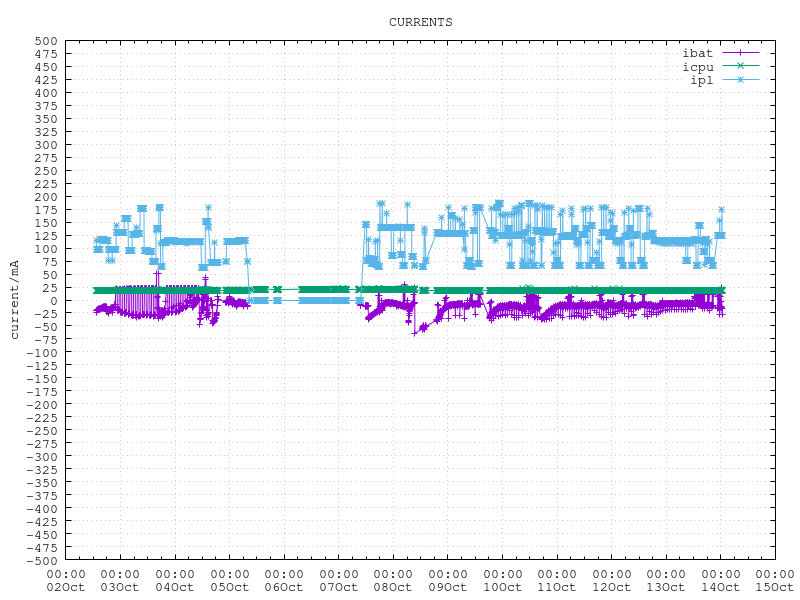Select the 02Oct date on the x-axis
This screenshot has height=600, width=800.
(66, 587)
